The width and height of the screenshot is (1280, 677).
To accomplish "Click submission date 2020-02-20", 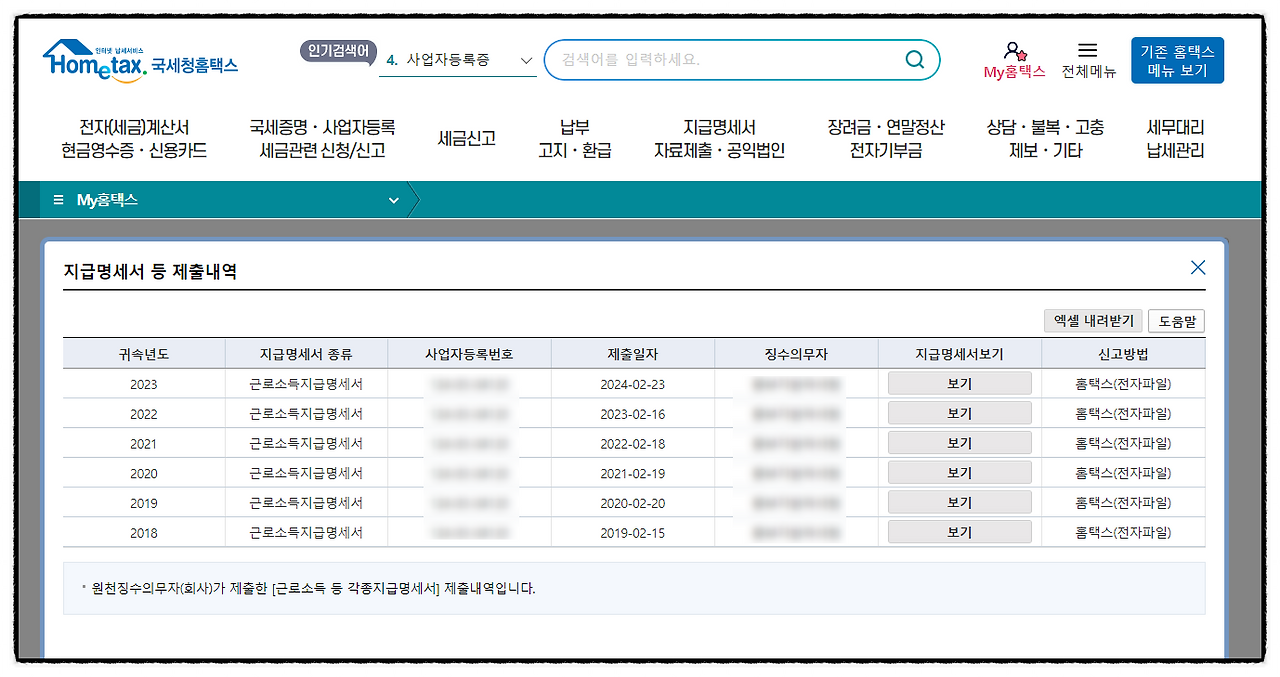I will (x=632, y=503).
